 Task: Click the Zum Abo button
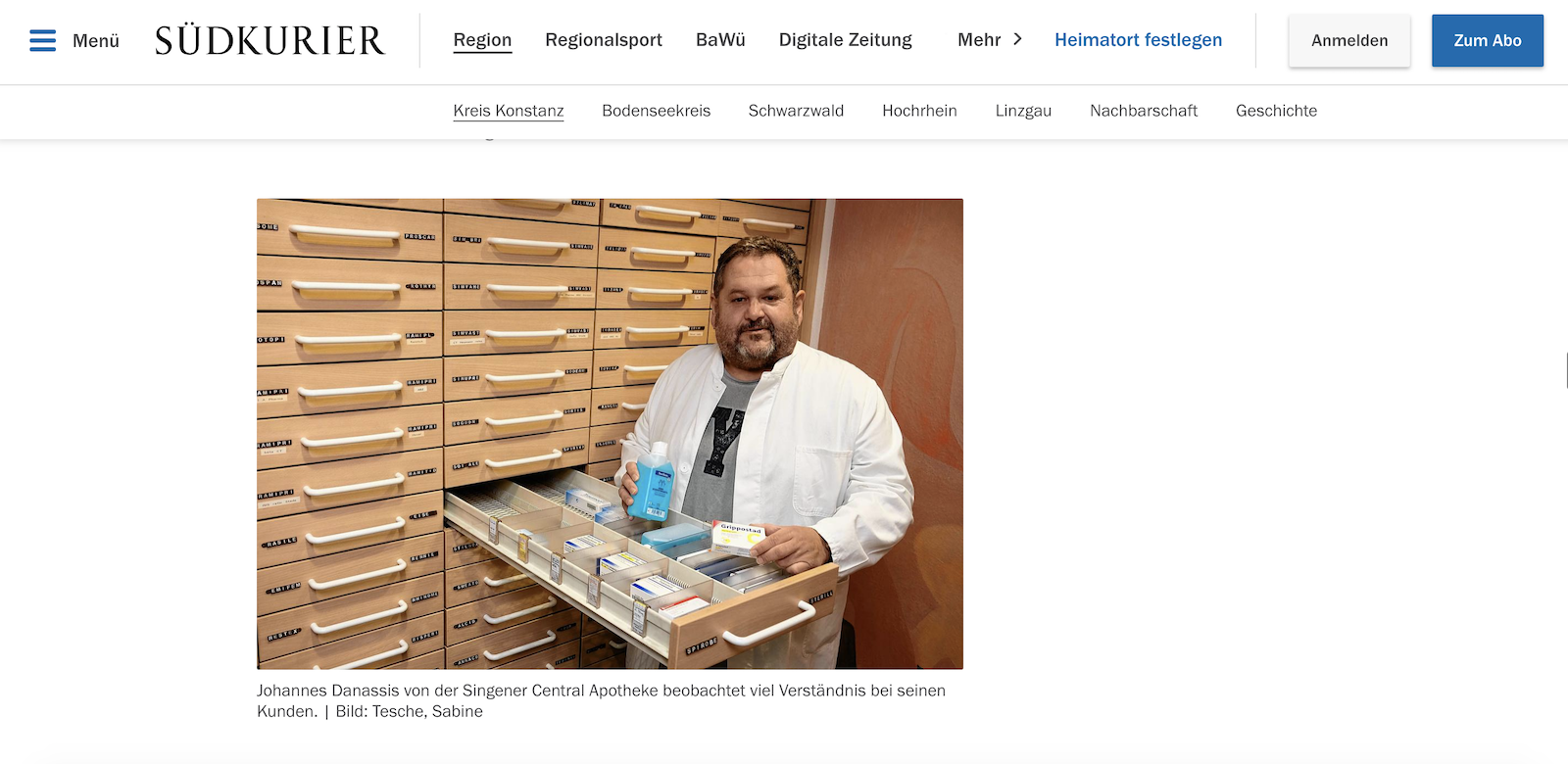tap(1488, 40)
